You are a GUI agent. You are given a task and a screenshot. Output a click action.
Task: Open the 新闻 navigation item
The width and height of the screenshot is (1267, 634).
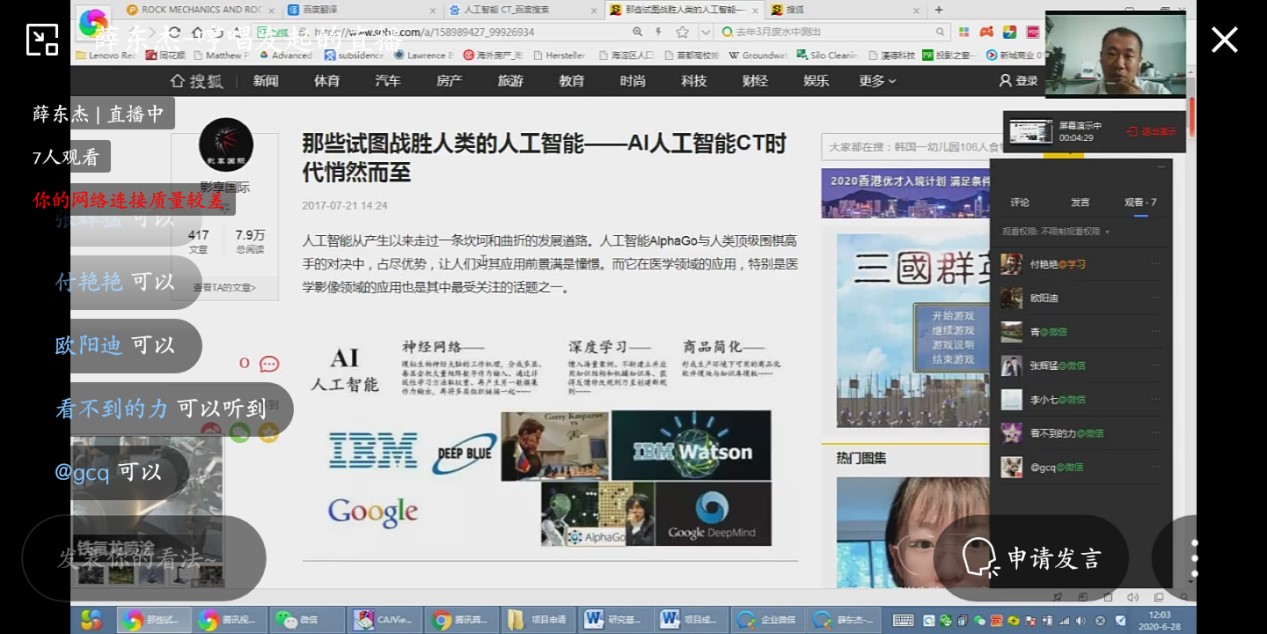click(266, 81)
